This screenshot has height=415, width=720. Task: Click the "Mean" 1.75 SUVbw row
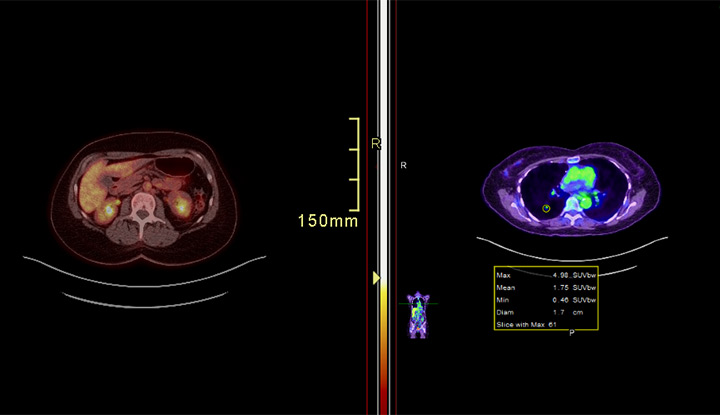[x=546, y=288]
